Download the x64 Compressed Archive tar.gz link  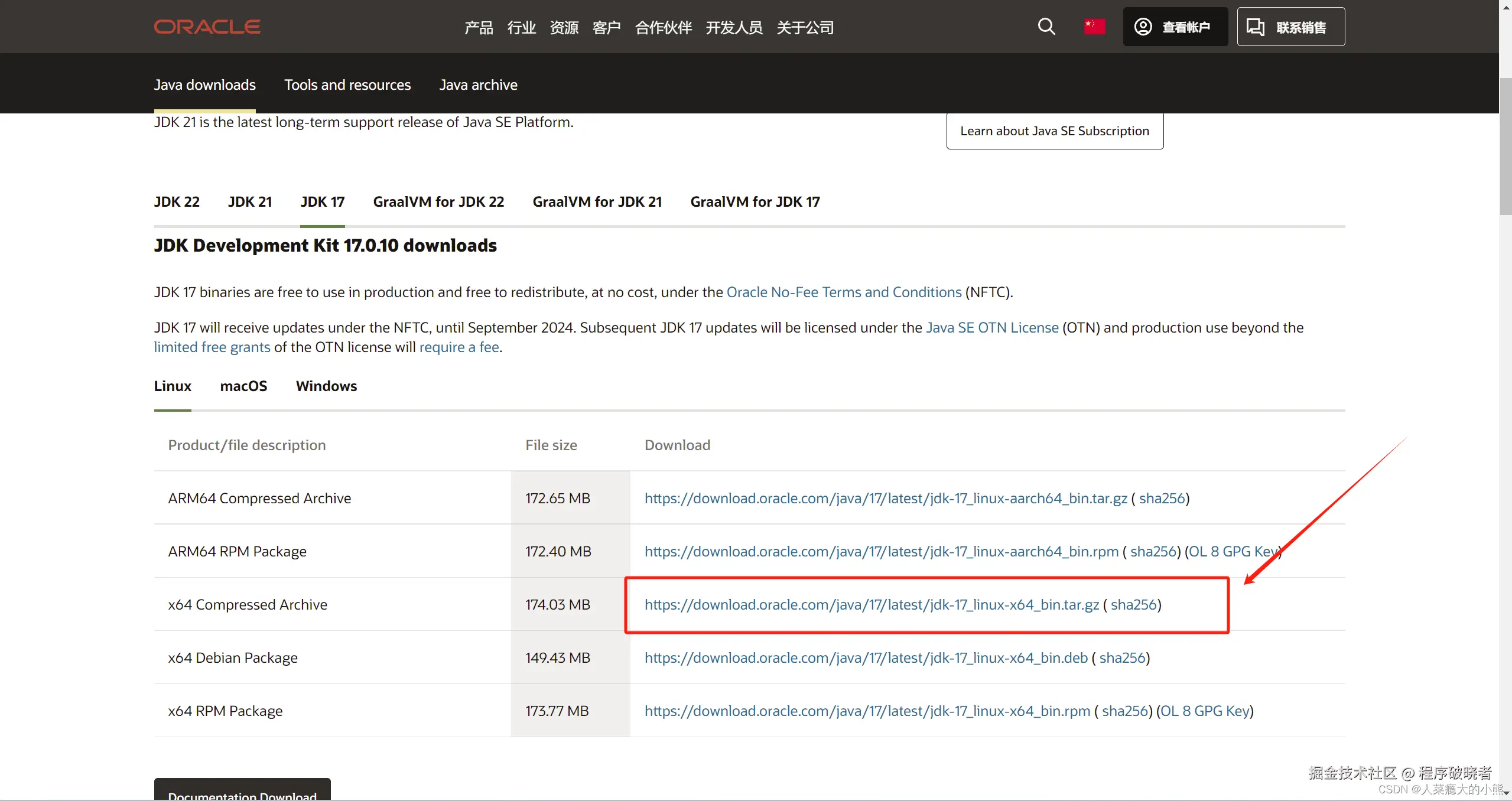(x=871, y=605)
